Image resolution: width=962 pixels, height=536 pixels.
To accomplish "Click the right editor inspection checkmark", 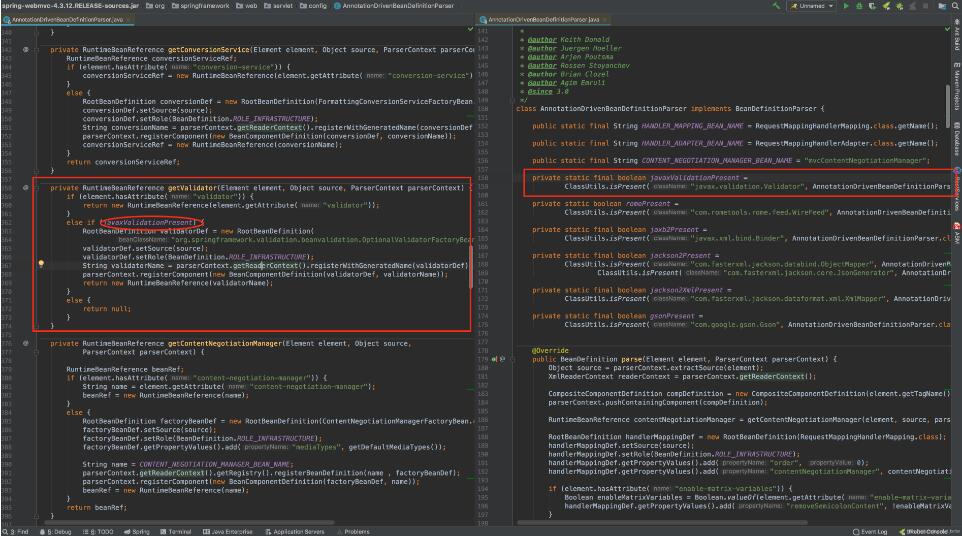I will [947, 29].
